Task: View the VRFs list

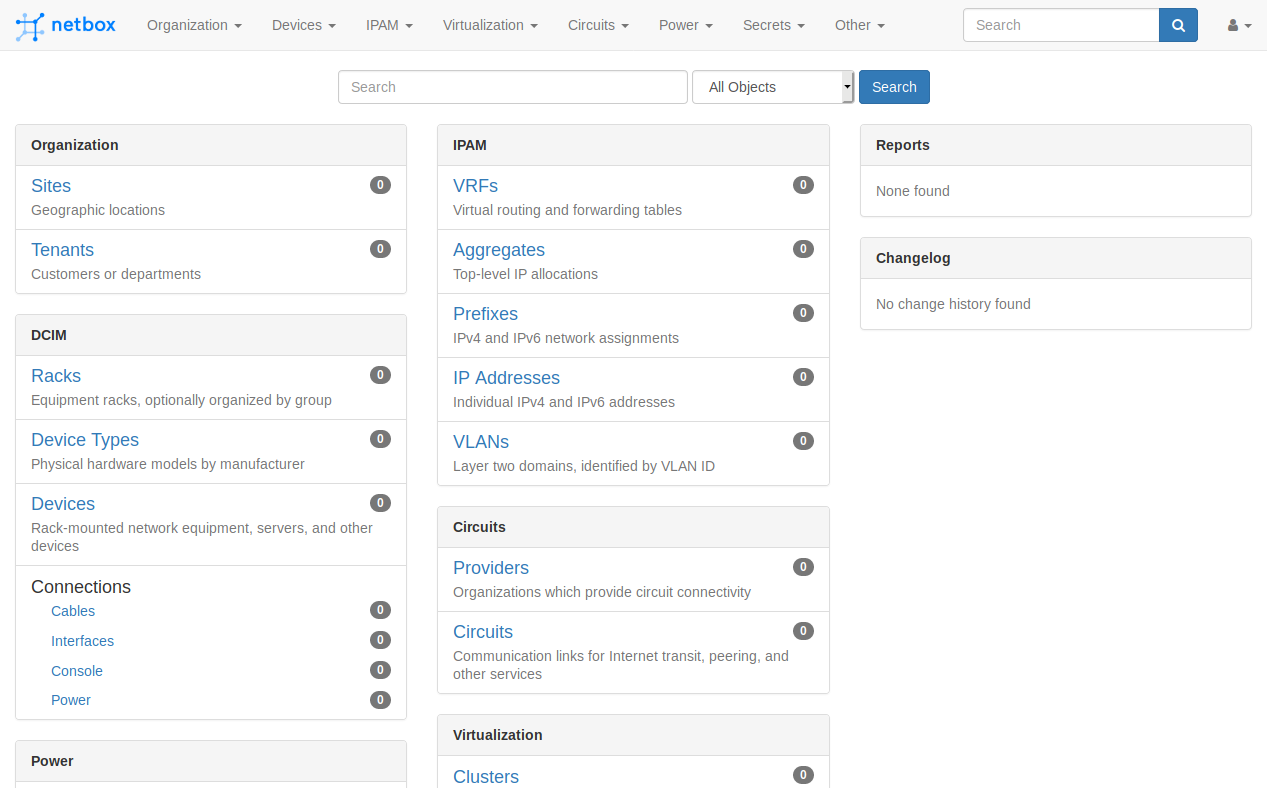Action: pos(475,186)
